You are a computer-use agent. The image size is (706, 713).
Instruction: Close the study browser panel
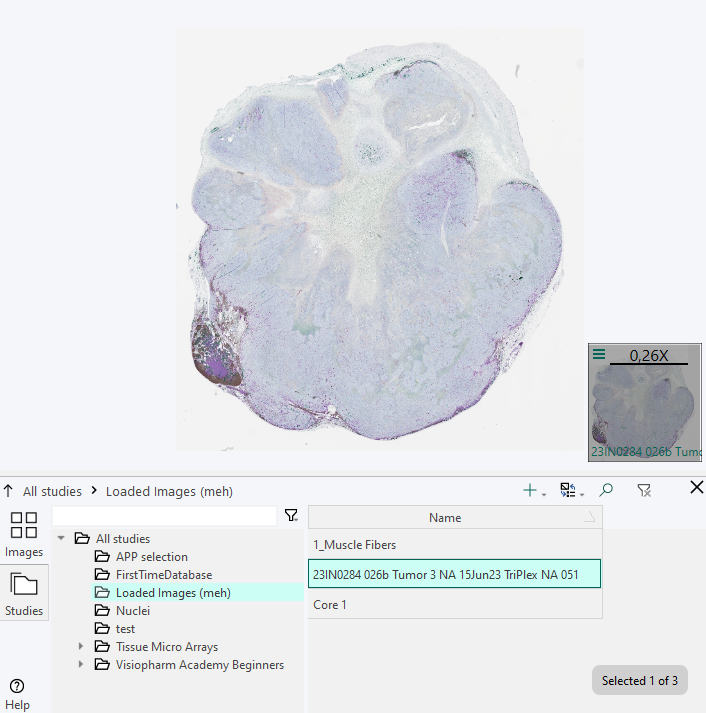pos(696,487)
